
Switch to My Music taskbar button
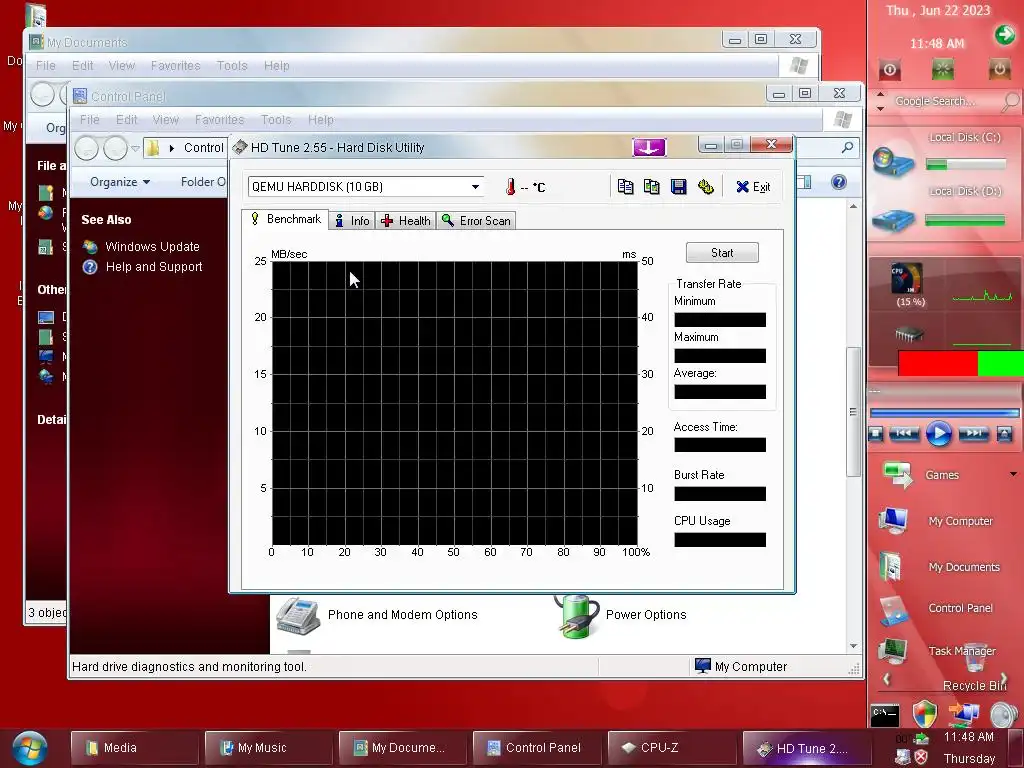click(268, 748)
